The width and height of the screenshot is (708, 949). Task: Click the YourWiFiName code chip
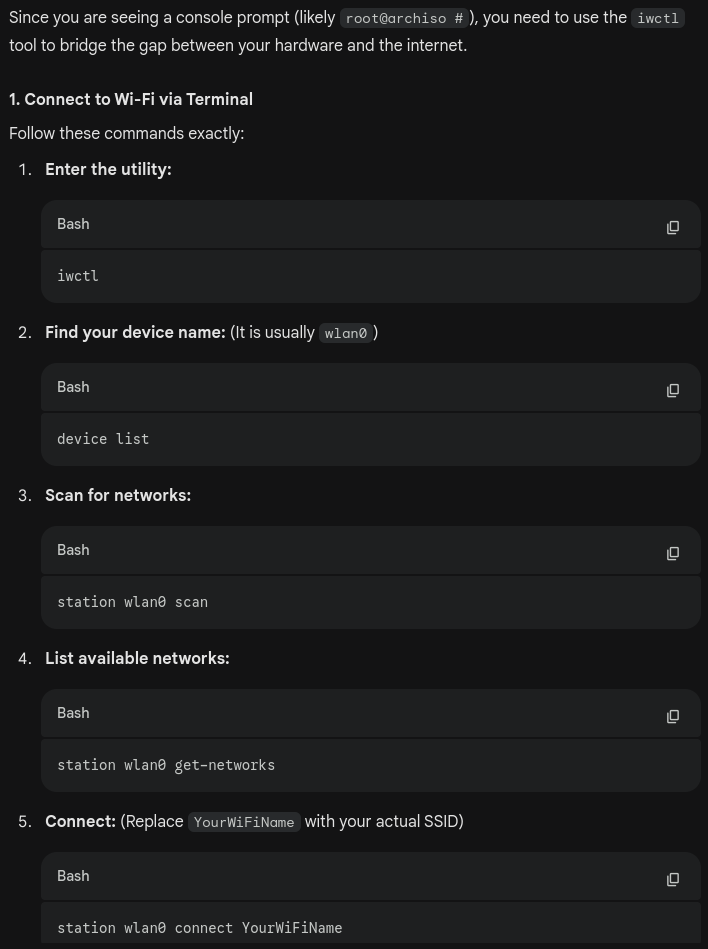pyautogui.click(x=244, y=822)
